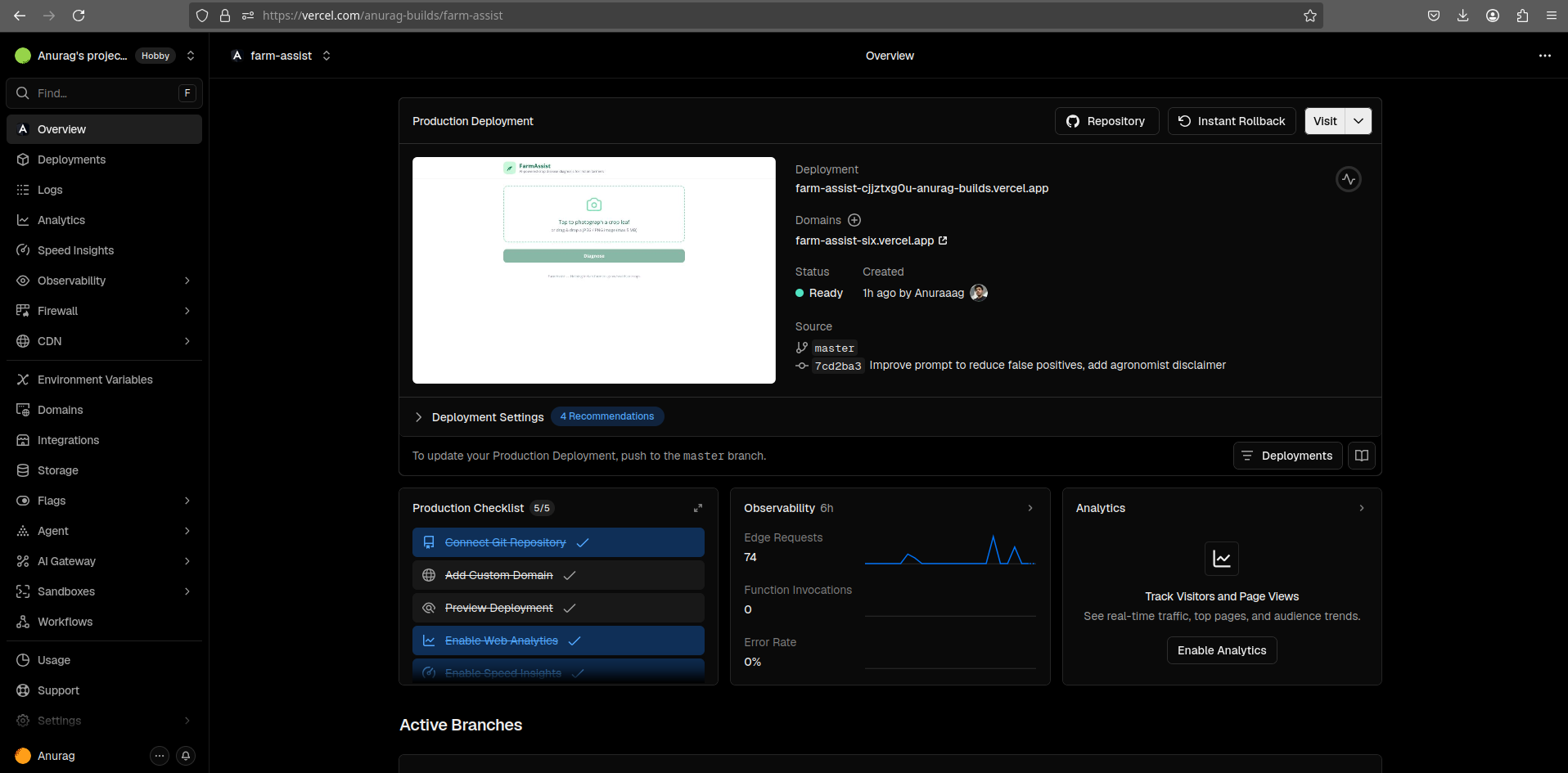
Task: Expand the Observability sidebar submenu
Action: pos(187,281)
